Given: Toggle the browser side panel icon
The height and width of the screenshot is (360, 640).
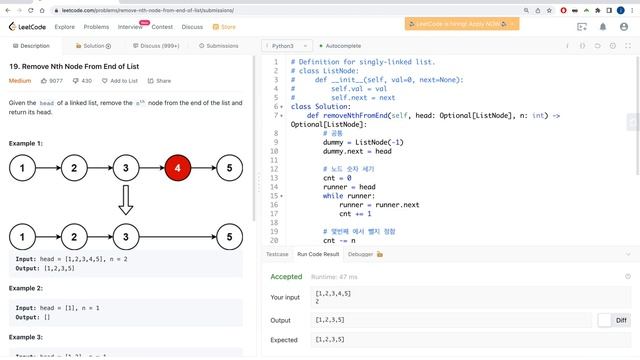Looking at the screenshot, I should [x=609, y=10].
